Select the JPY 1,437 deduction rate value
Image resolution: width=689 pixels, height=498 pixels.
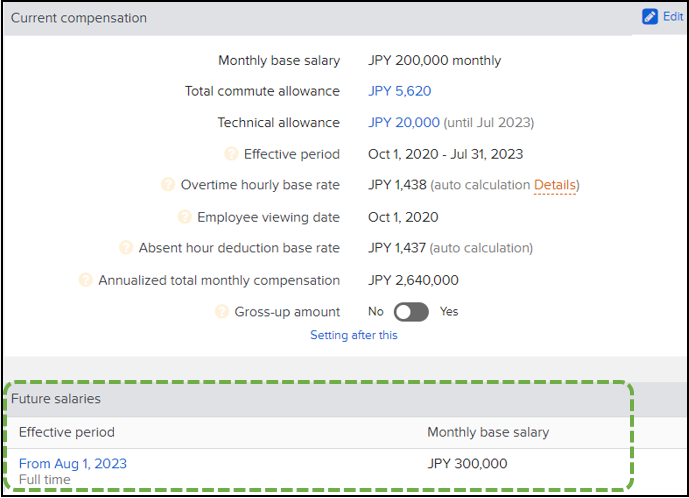[x=397, y=248]
